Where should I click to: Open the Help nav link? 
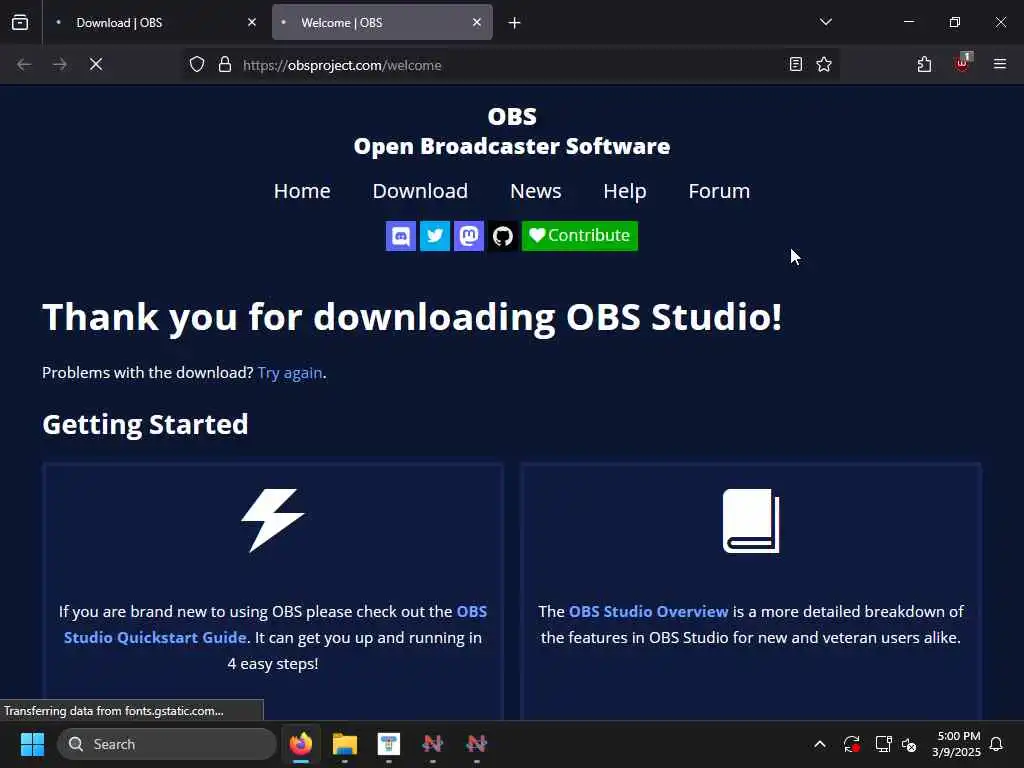click(x=624, y=191)
